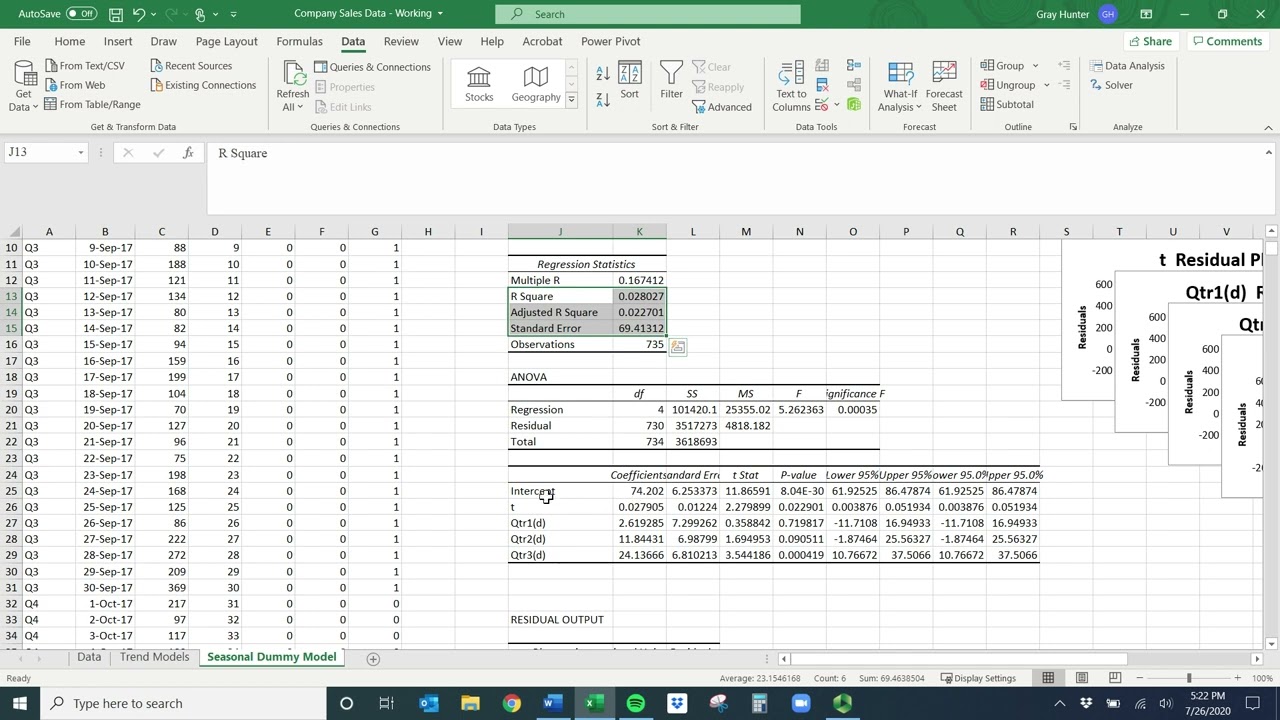Open What-If Analysis menu
This screenshot has width=1280, height=720.
pyautogui.click(x=900, y=86)
